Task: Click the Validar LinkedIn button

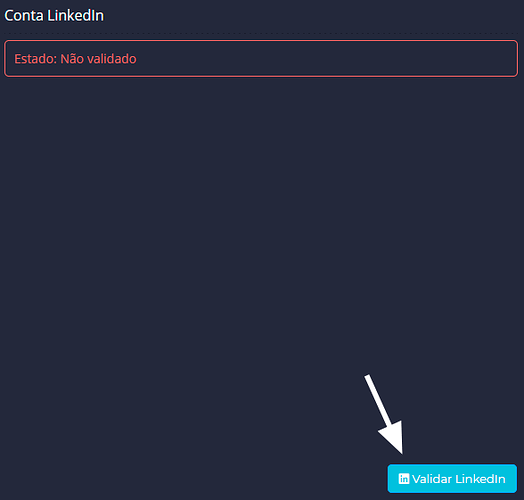Action: tap(452, 479)
